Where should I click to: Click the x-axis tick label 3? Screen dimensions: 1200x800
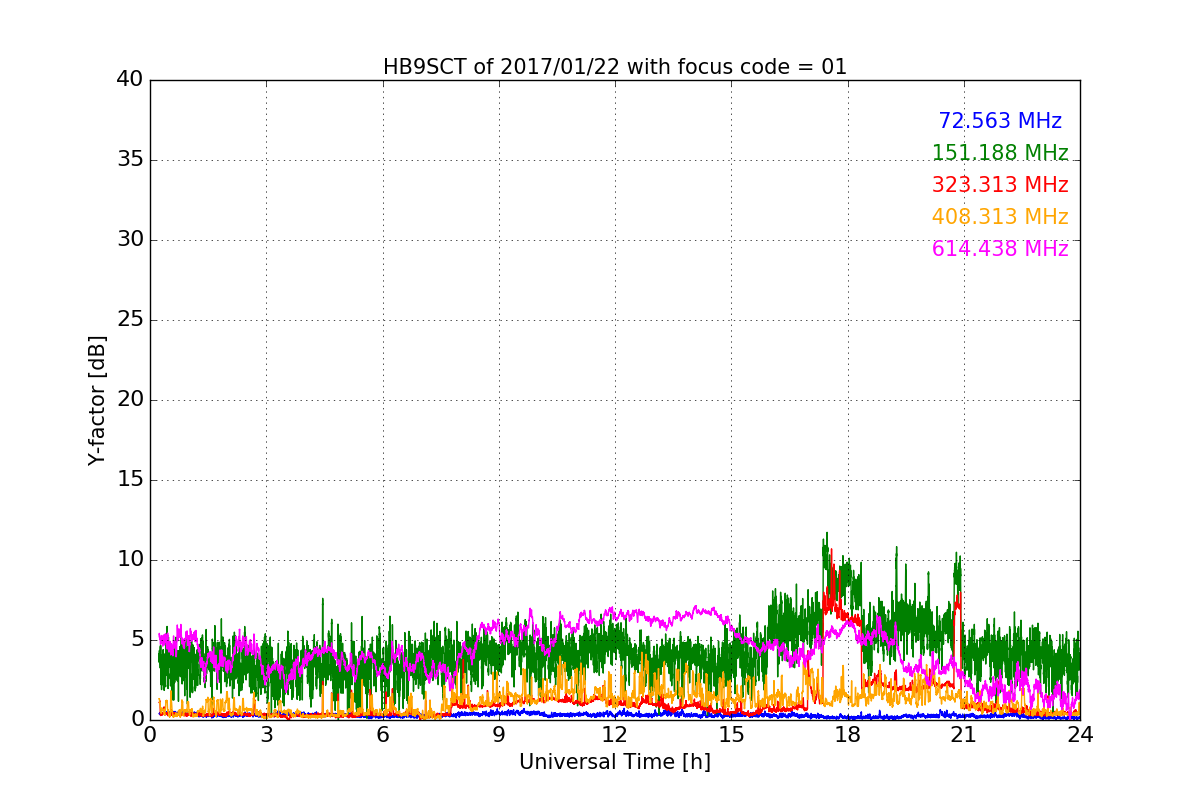click(266, 735)
